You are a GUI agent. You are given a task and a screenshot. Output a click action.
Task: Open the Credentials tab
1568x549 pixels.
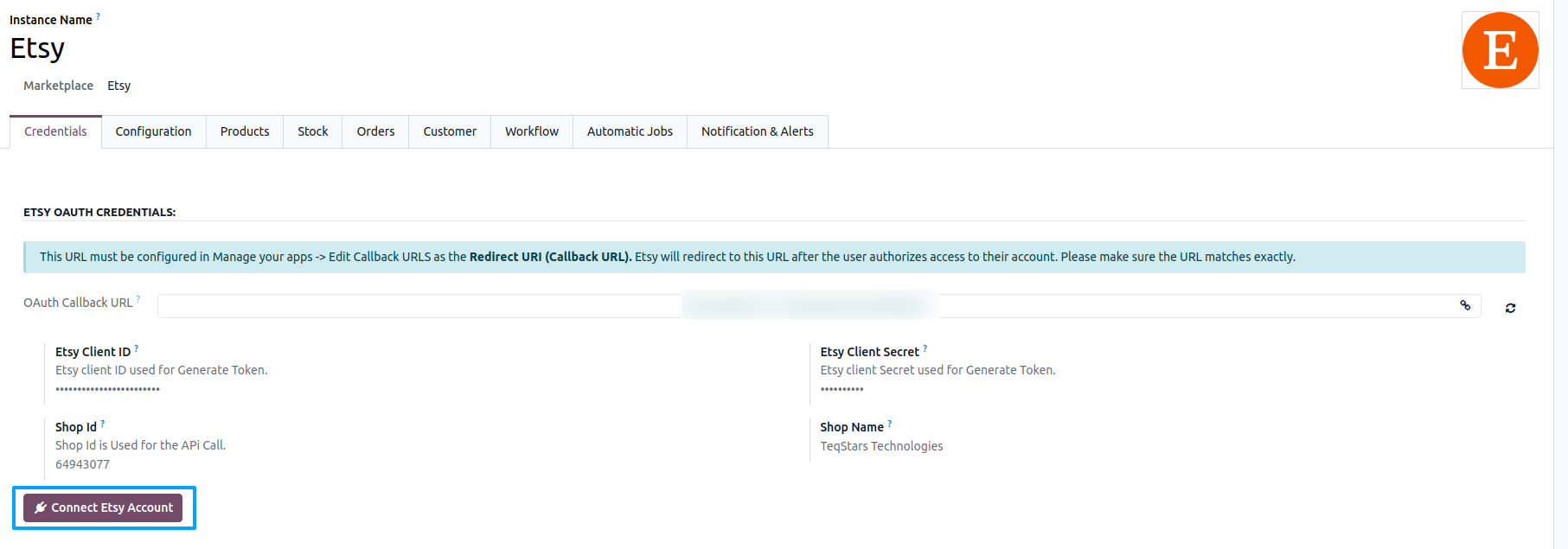click(x=55, y=131)
